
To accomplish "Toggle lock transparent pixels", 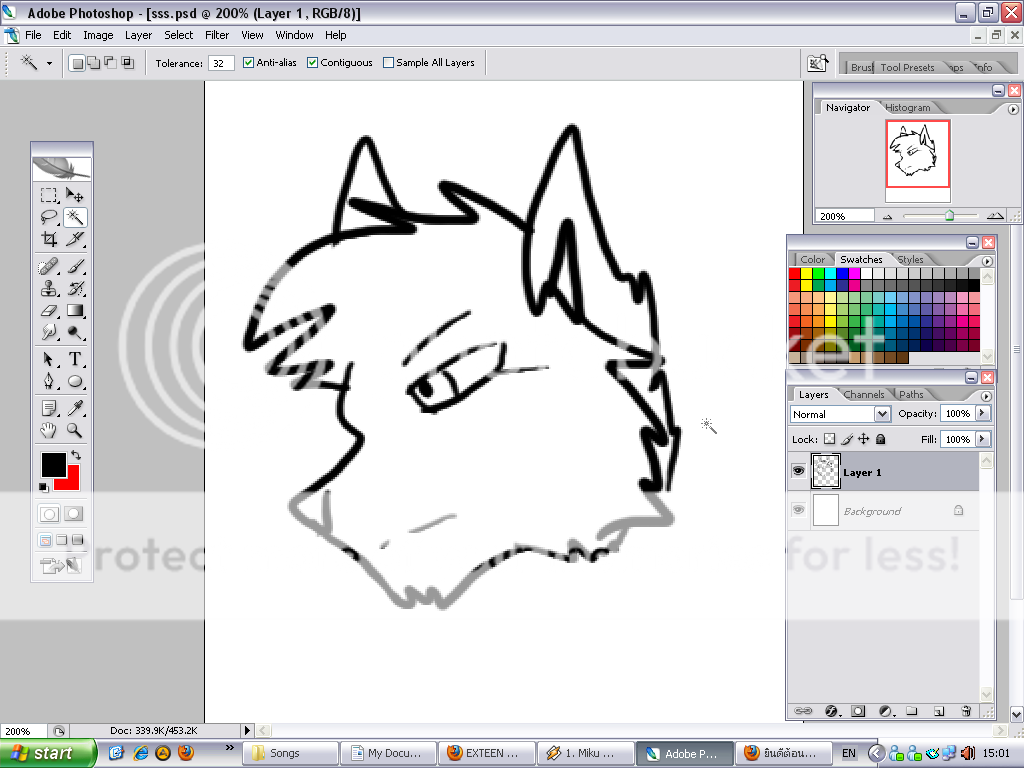I will (x=829, y=439).
